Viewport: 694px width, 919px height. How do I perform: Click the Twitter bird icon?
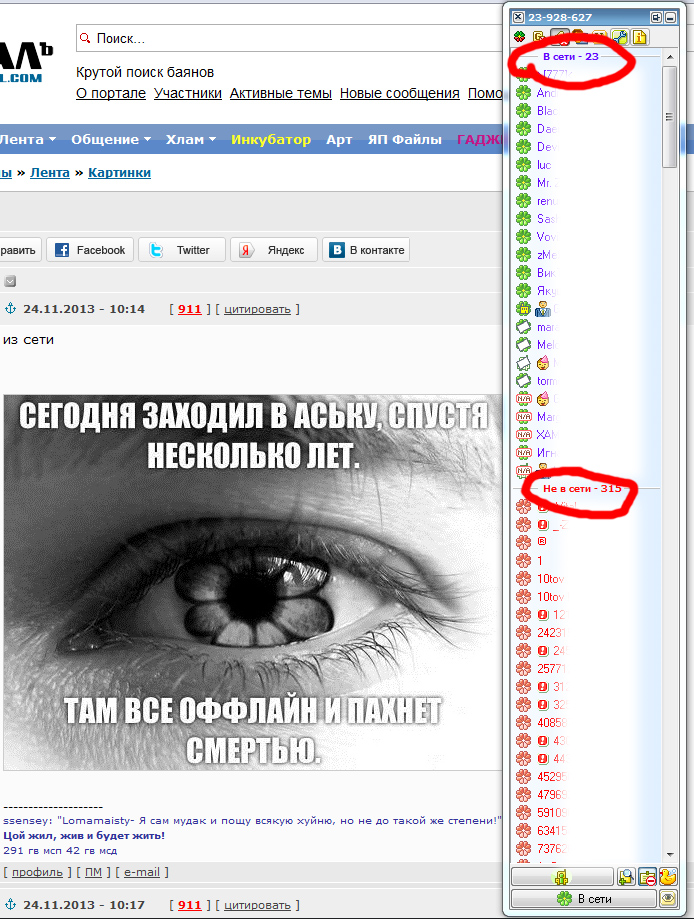155,250
